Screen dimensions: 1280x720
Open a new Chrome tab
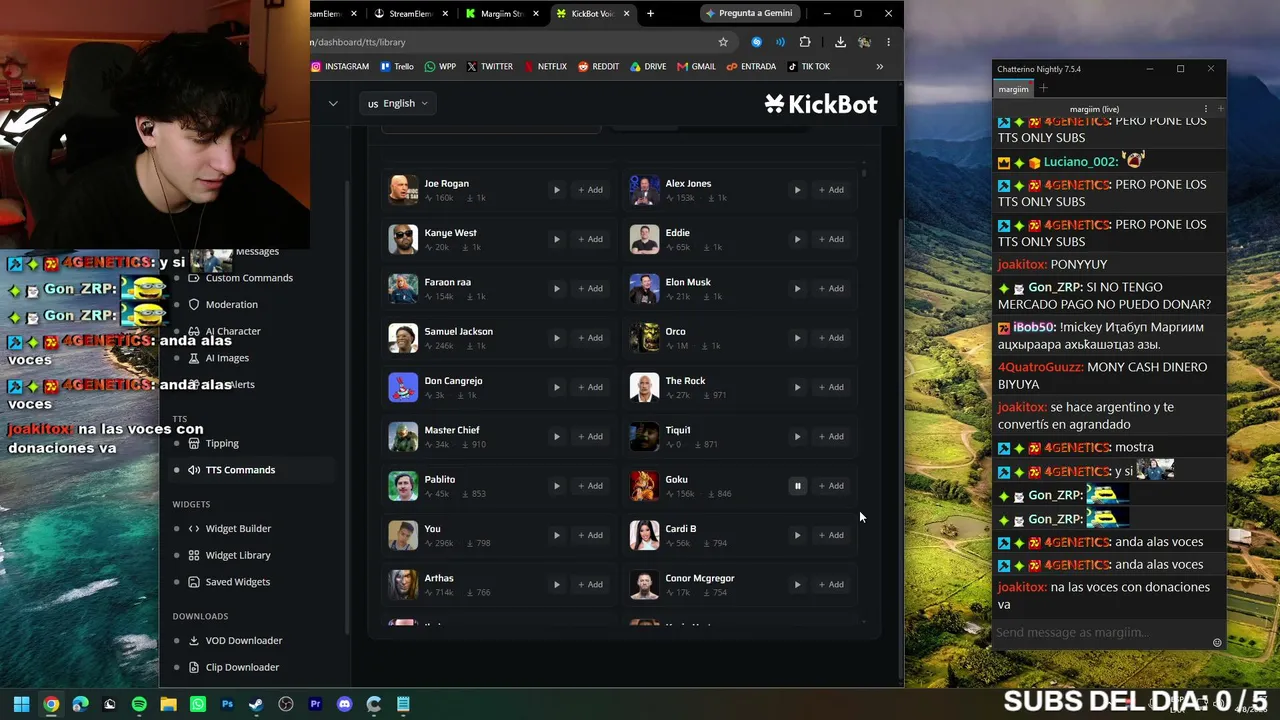click(x=650, y=14)
